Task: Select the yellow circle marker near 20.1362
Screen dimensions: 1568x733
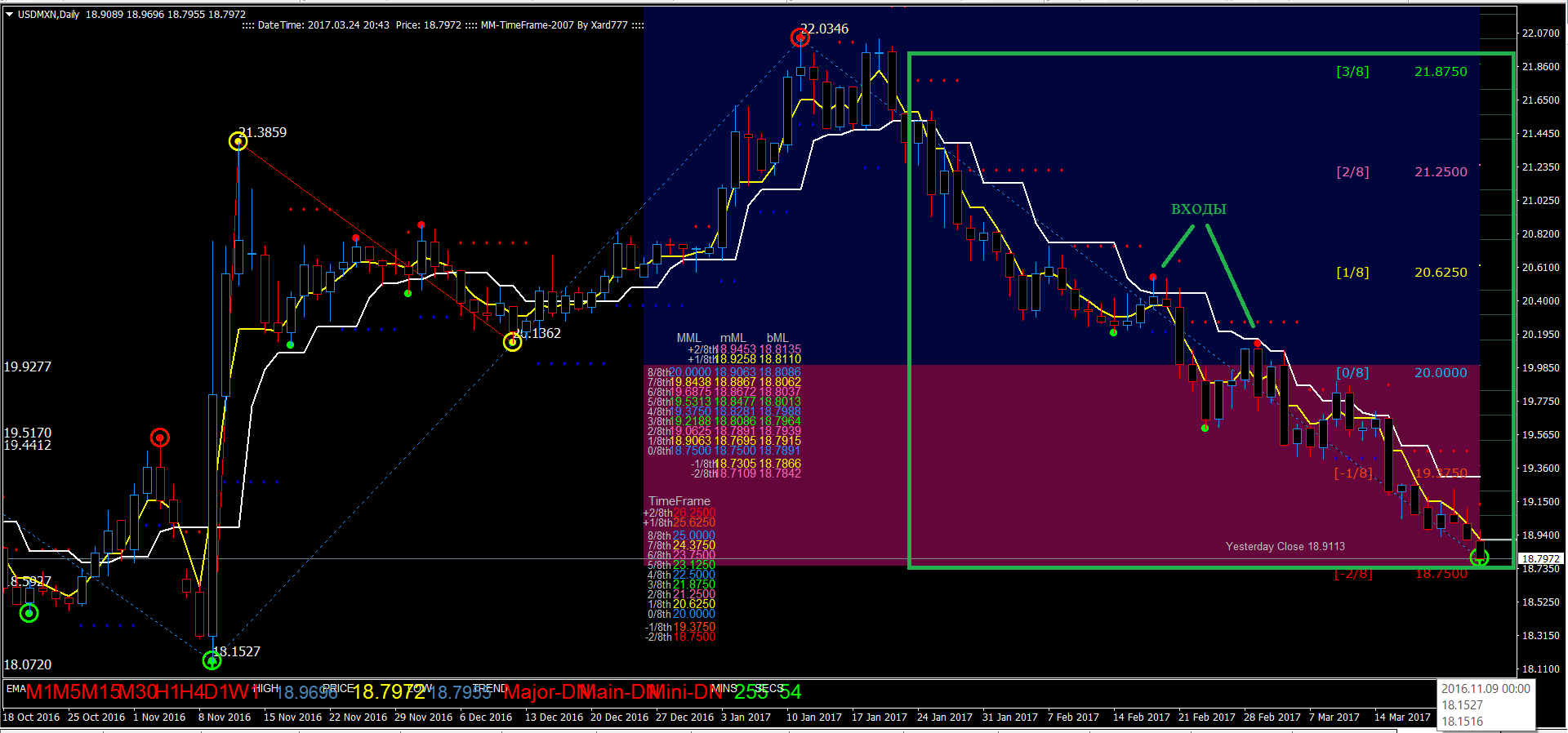Action: [x=512, y=342]
